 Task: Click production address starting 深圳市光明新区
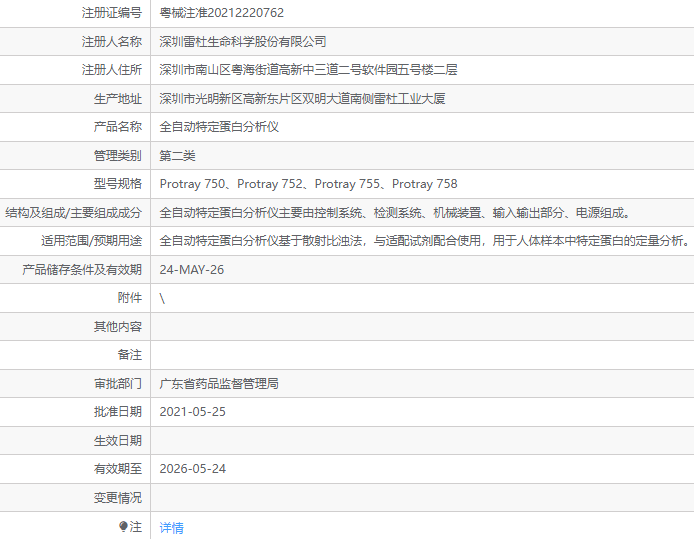click(302, 99)
